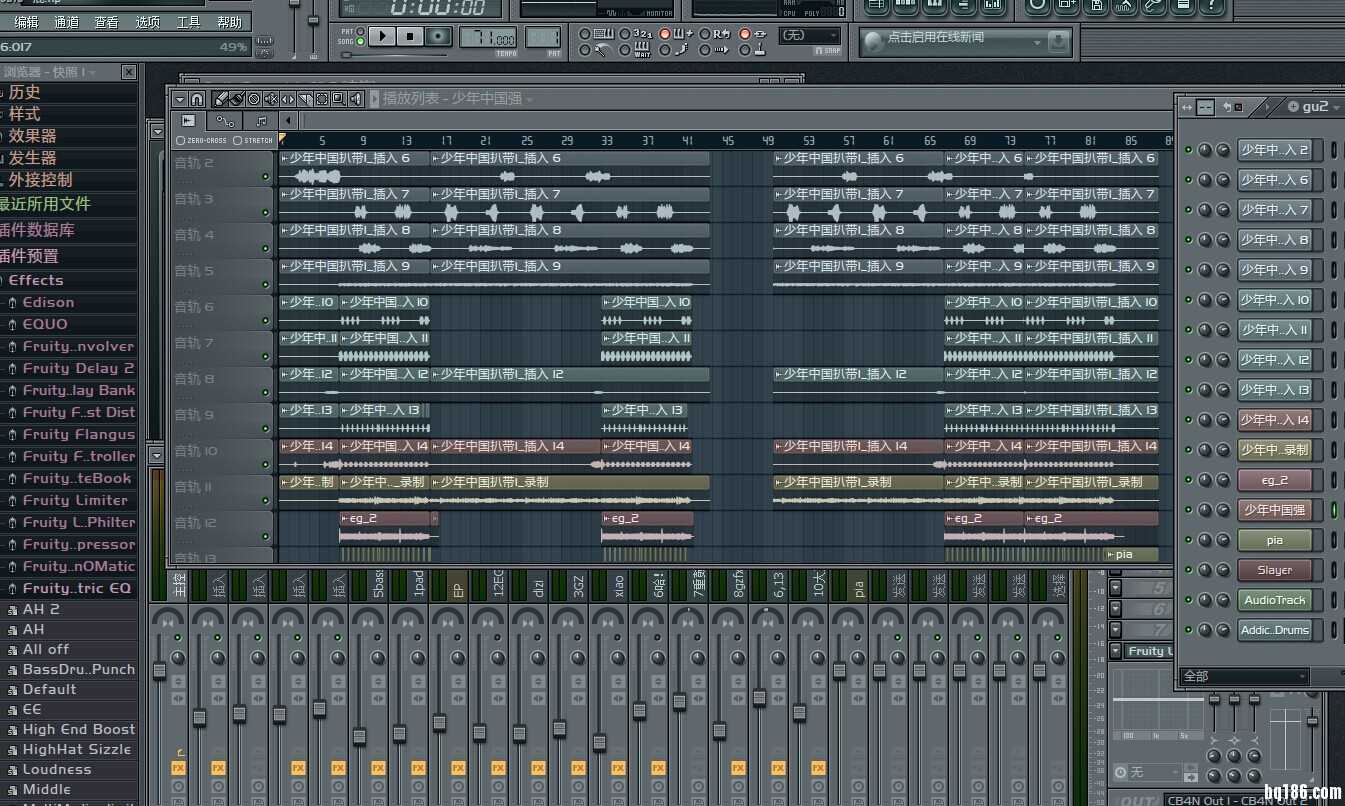Image resolution: width=1345 pixels, height=806 pixels.
Task: Select the Delete tool in playlist toolbar
Action: pos(254,99)
